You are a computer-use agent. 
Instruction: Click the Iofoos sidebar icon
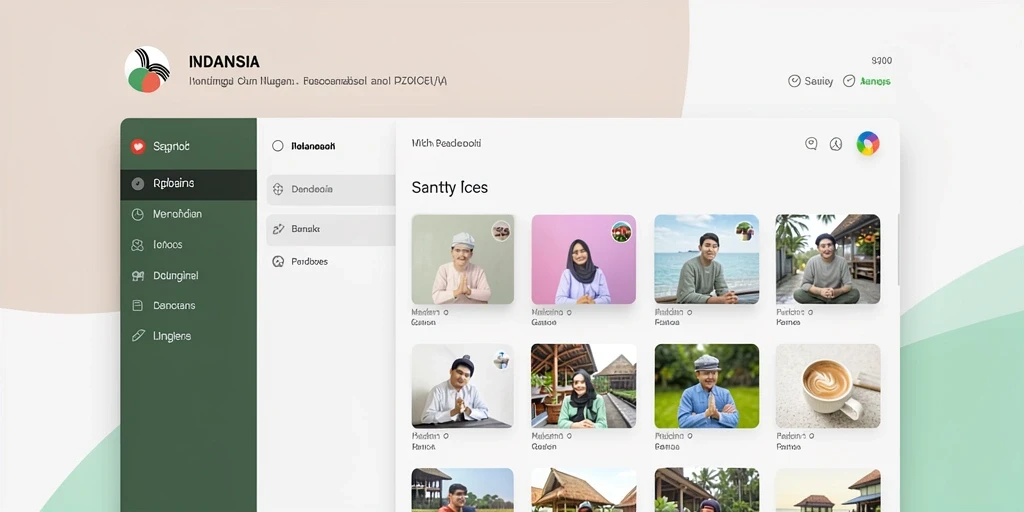(x=137, y=245)
